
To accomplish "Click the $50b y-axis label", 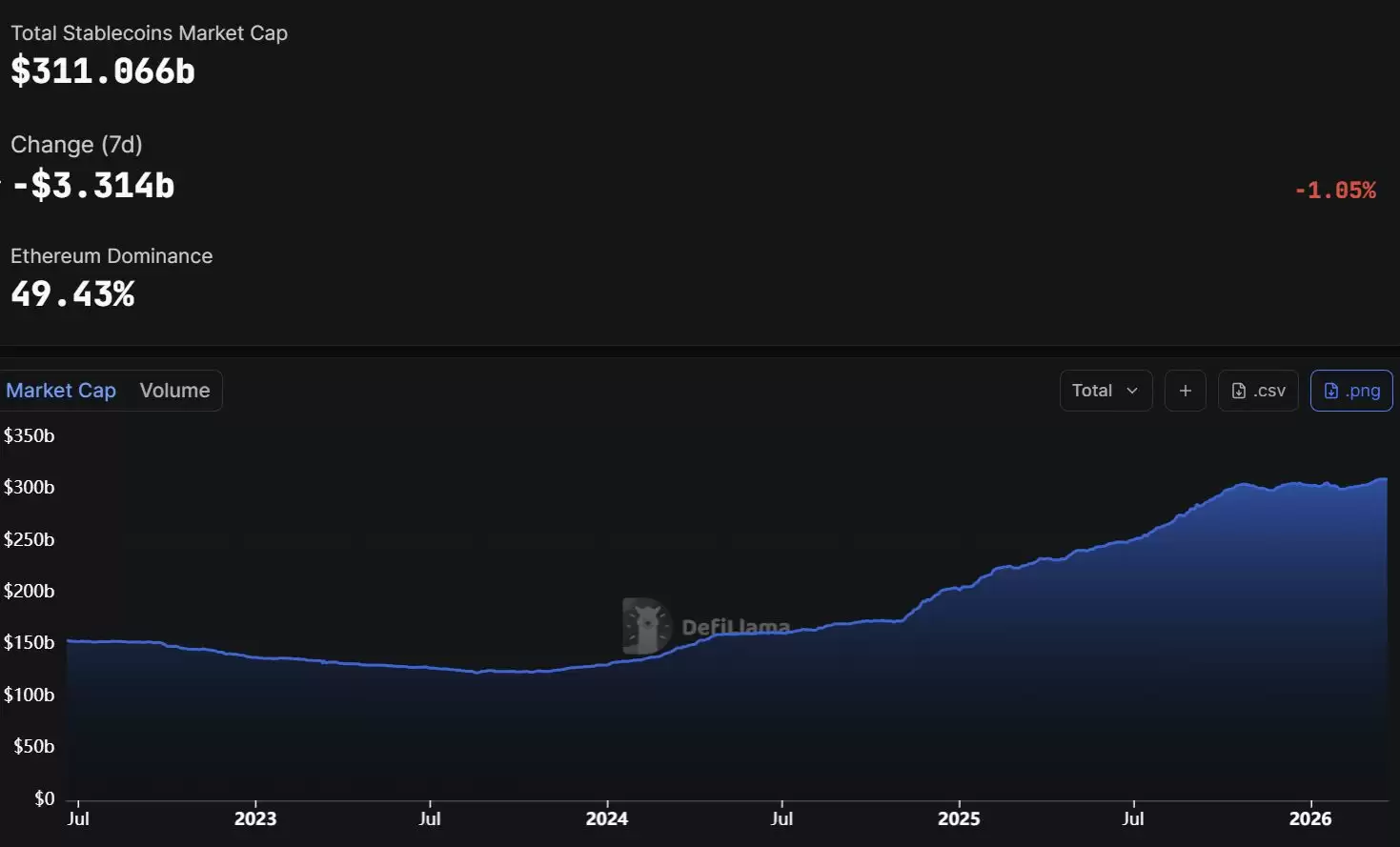I will click(34, 746).
